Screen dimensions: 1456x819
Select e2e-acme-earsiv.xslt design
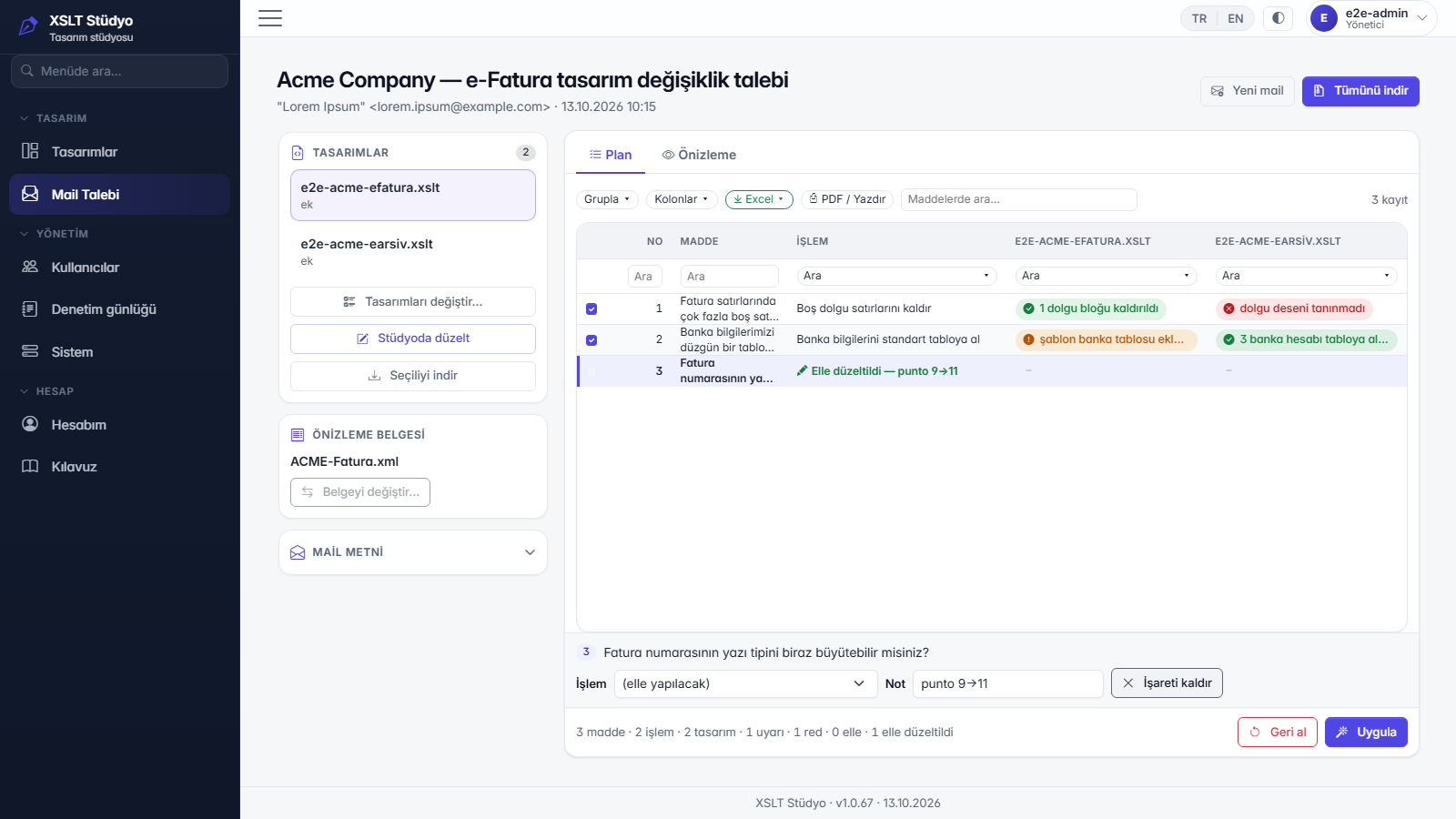click(413, 252)
